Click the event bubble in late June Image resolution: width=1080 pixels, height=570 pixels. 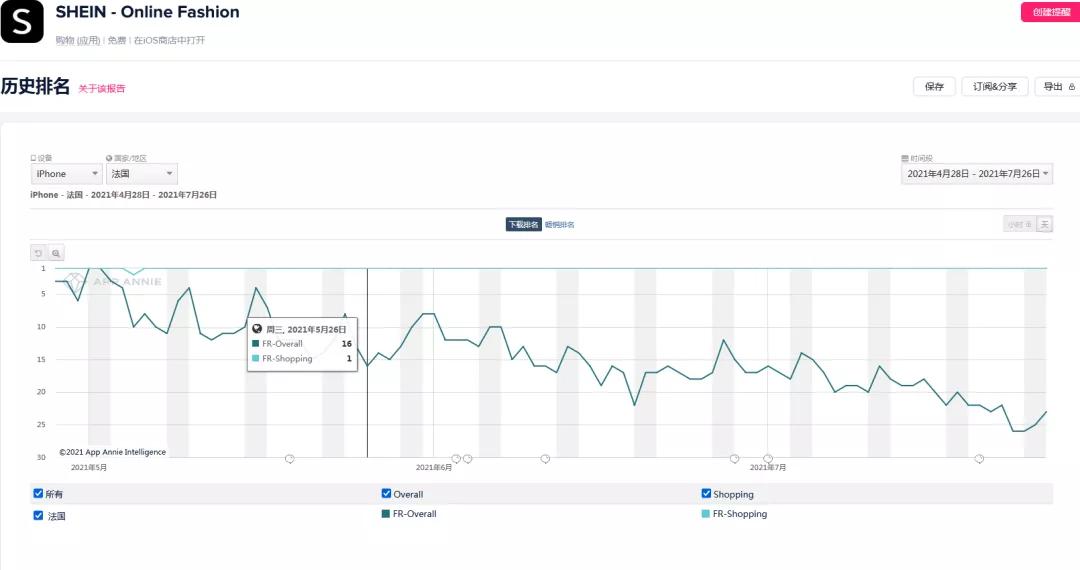[x=734, y=459]
